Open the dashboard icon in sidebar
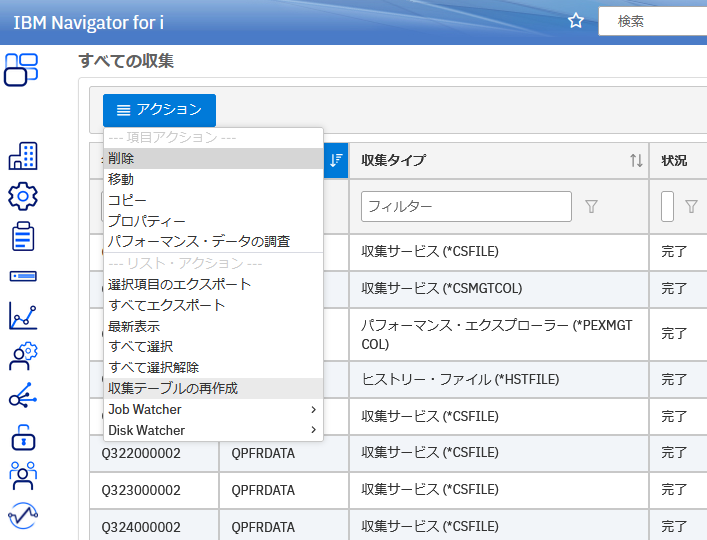Screen dimensions: 707x540 tap(21, 70)
